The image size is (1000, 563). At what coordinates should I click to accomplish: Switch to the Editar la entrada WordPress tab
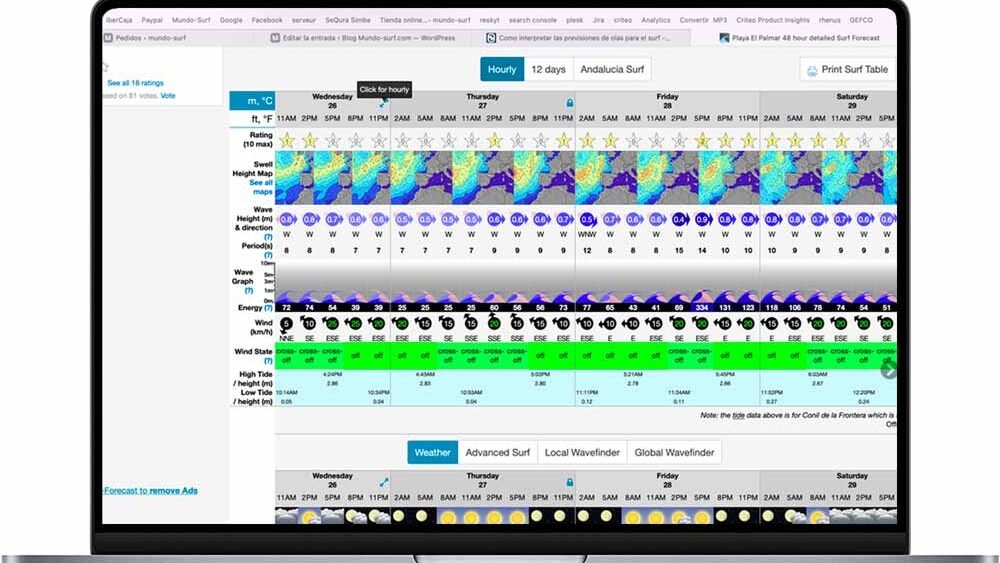coord(369,38)
